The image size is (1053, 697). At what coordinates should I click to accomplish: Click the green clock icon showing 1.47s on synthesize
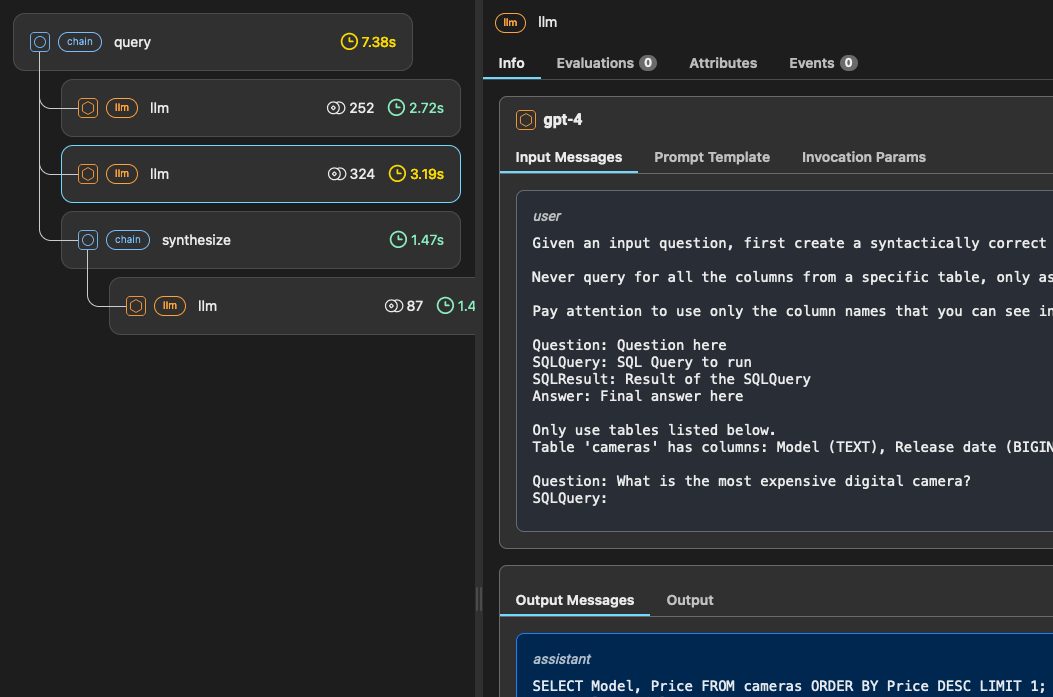tap(399, 240)
